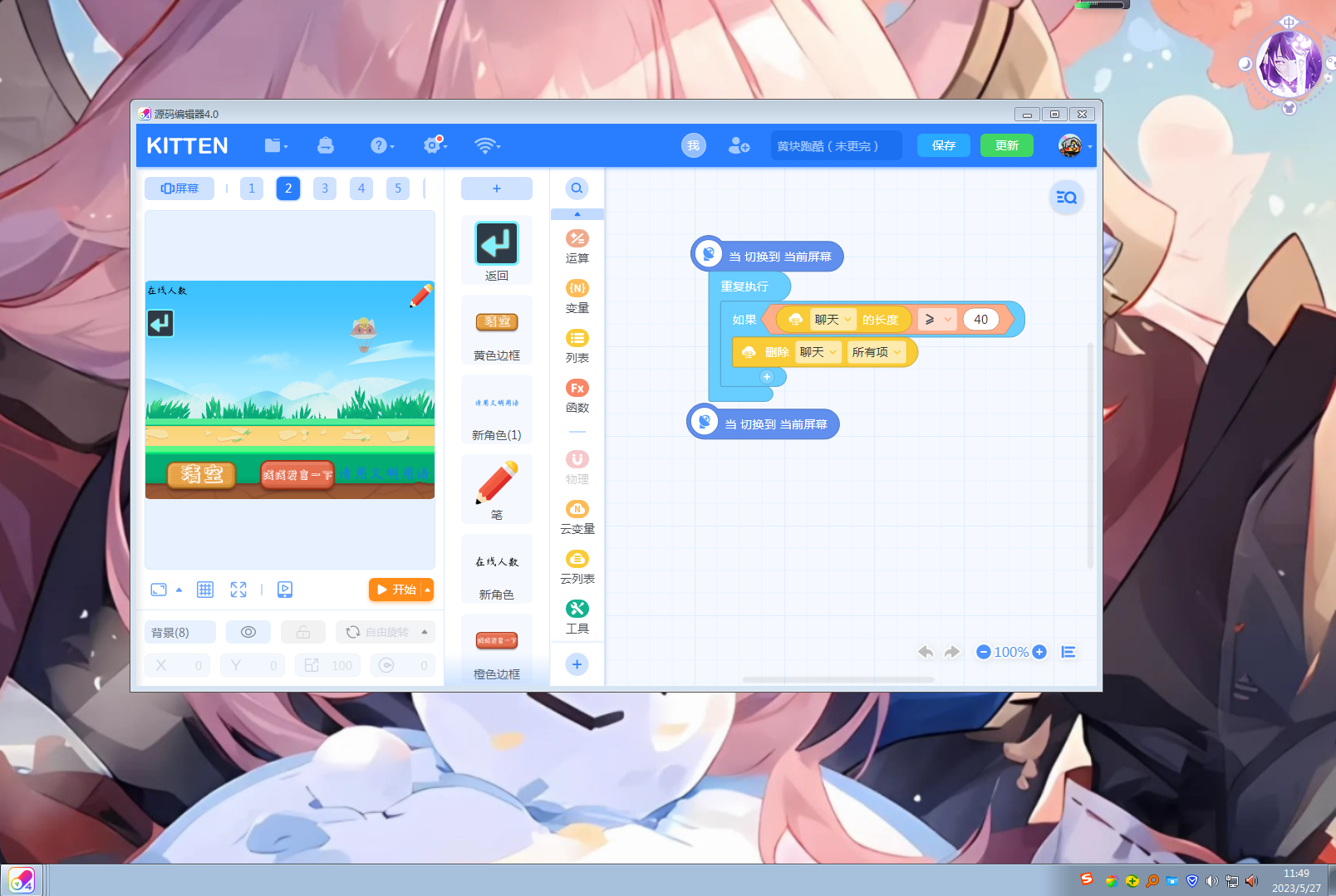Click the orange 开始 start button

coord(395,590)
